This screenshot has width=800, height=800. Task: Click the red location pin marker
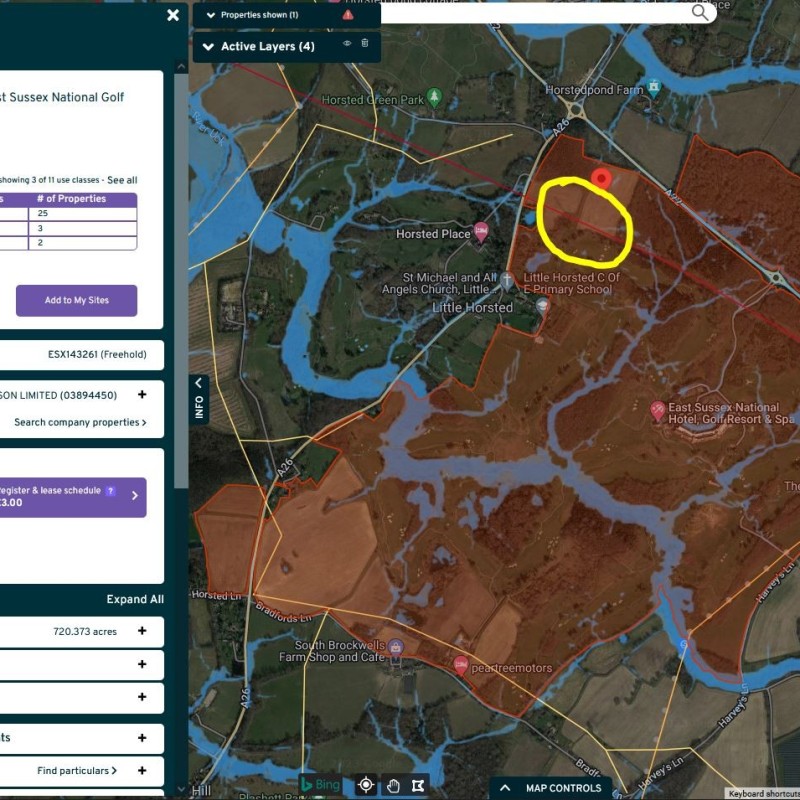(x=600, y=179)
